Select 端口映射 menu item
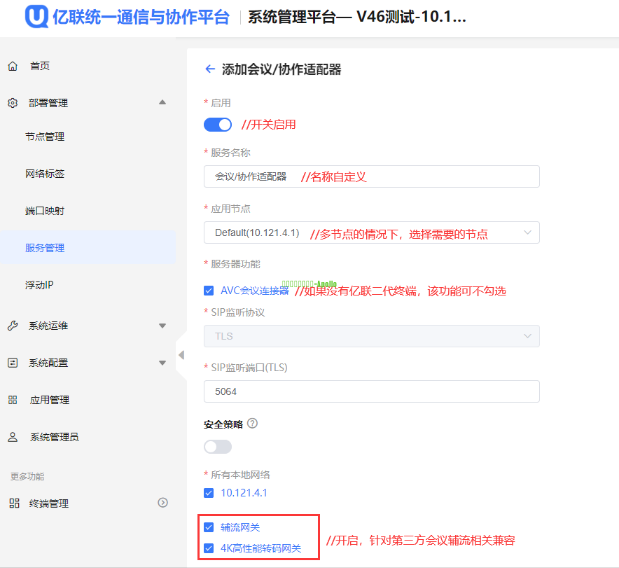The image size is (619, 568). pyautogui.click(x=45, y=211)
